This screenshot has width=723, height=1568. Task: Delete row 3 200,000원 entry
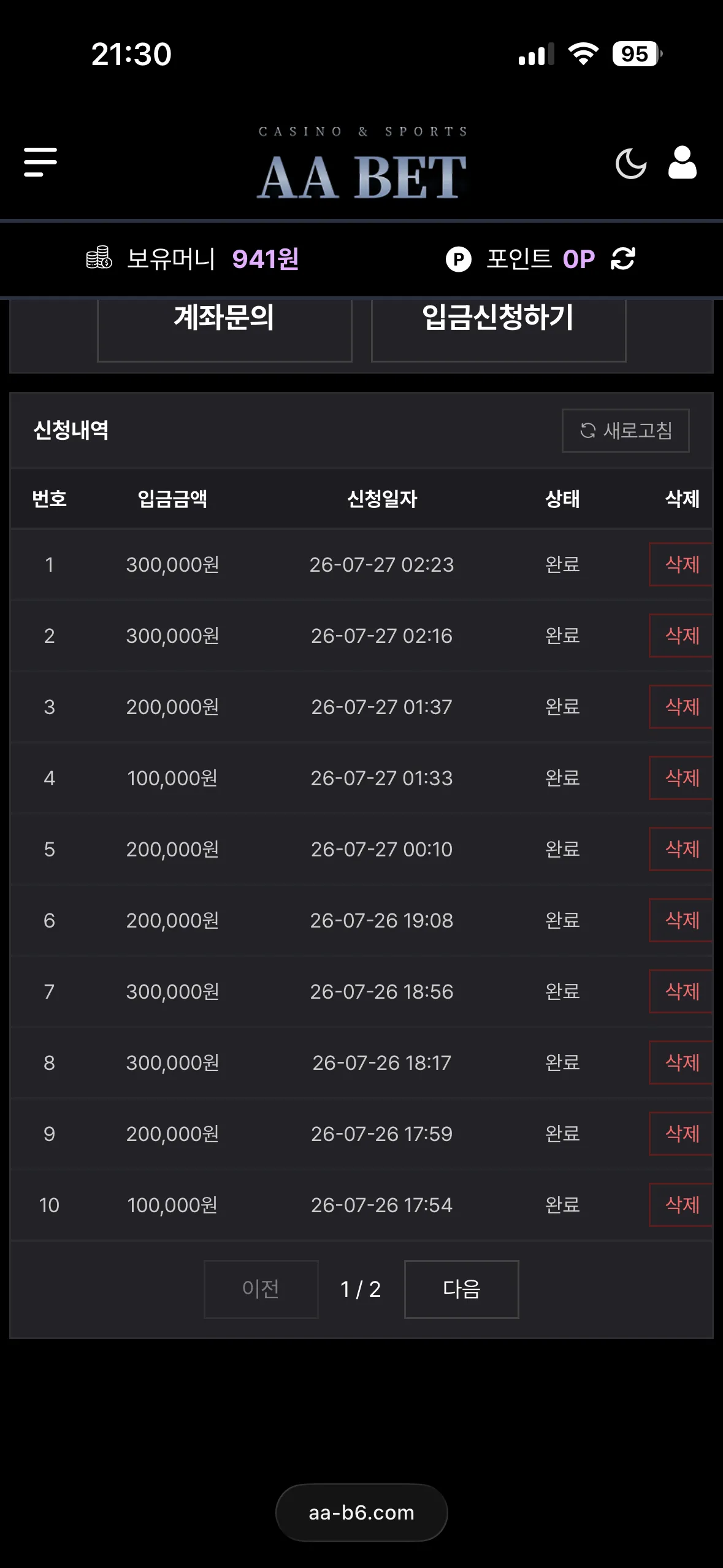coord(681,707)
